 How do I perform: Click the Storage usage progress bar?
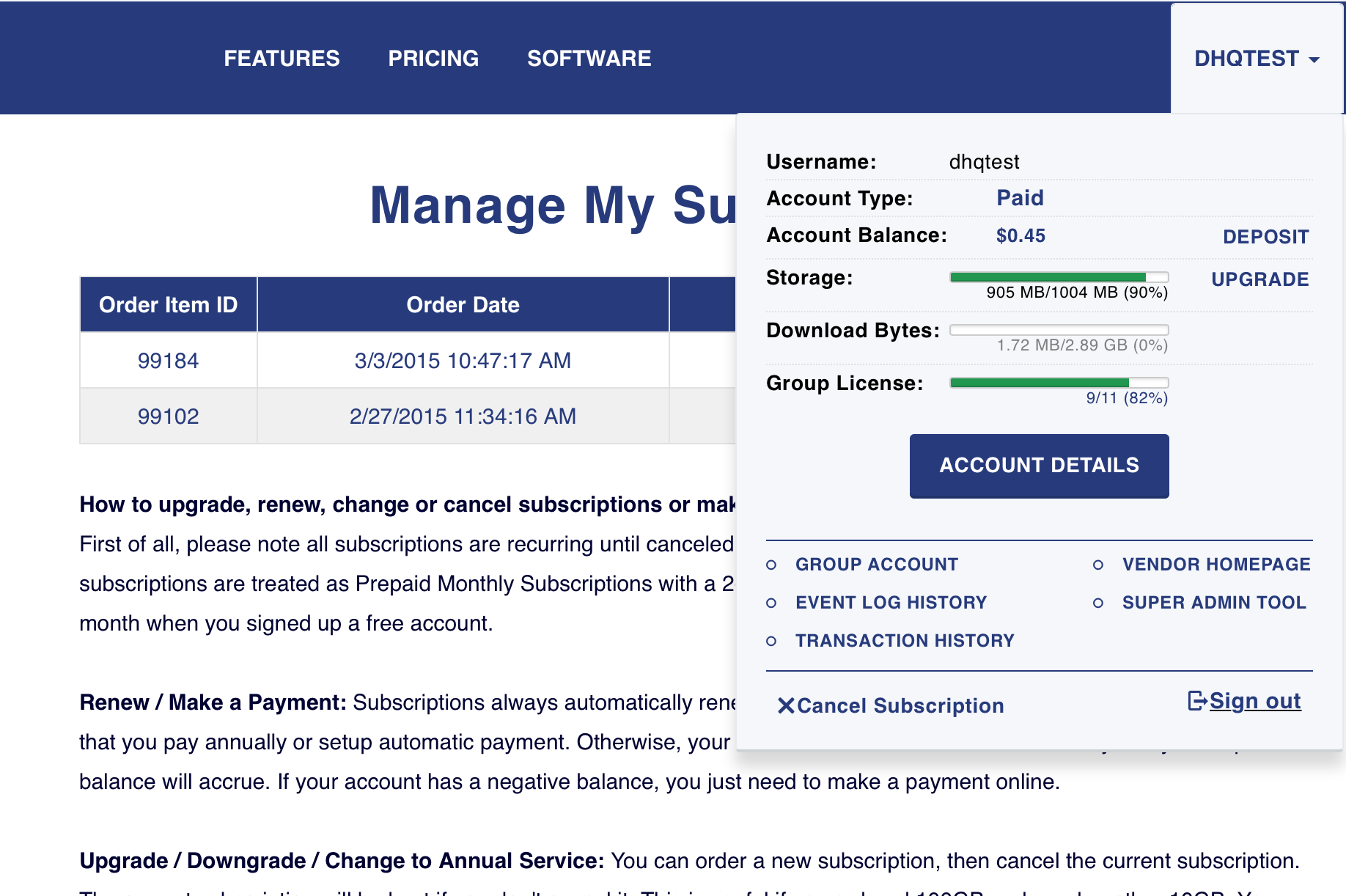coord(1059,277)
